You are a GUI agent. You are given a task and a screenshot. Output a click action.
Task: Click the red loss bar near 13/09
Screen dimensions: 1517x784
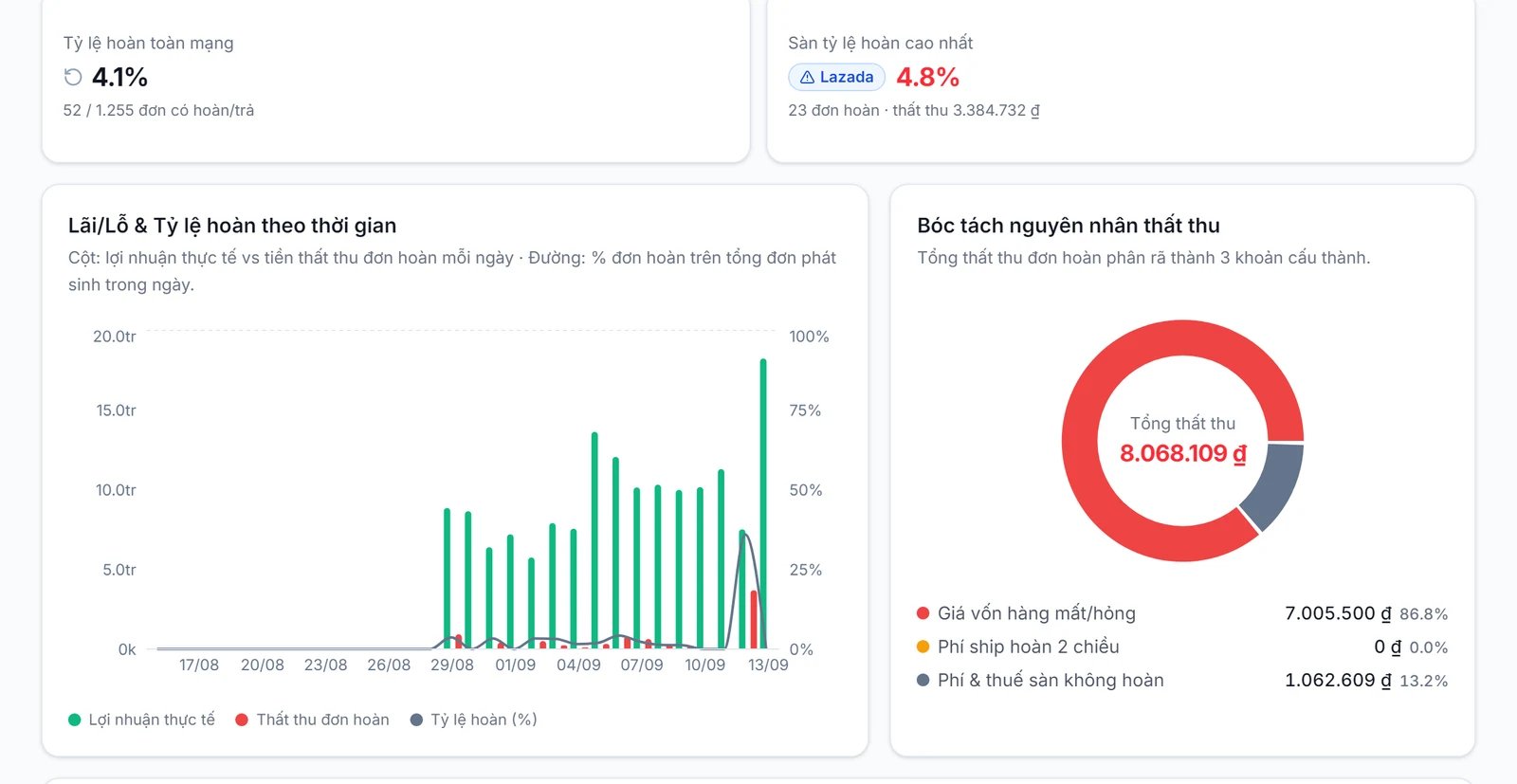754,619
